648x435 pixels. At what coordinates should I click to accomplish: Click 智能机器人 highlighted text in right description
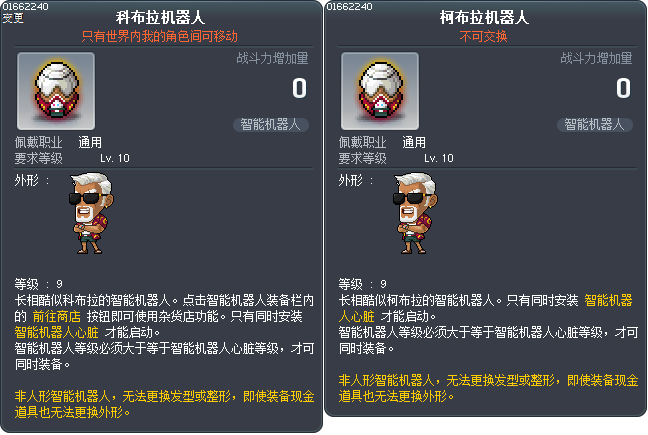click(608, 300)
